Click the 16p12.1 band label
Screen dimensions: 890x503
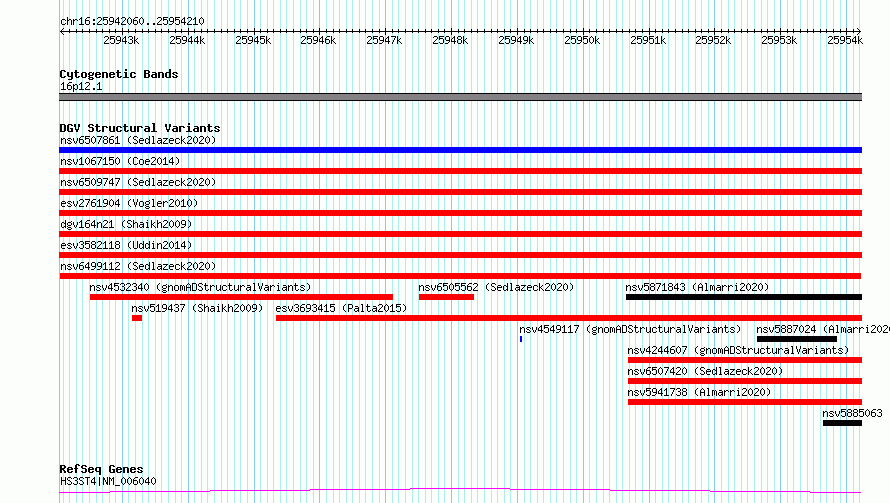[81, 86]
